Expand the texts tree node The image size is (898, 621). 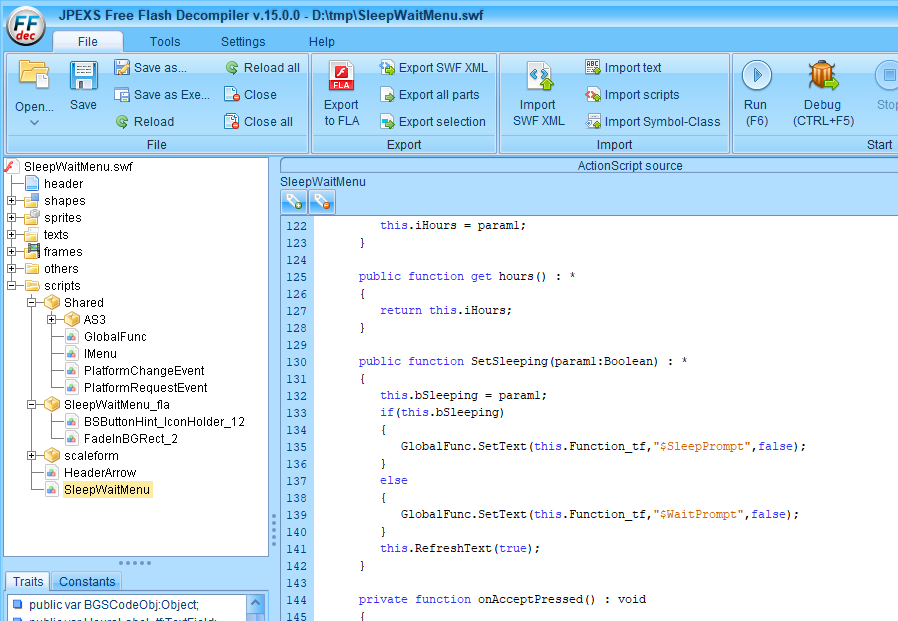point(11,235)
